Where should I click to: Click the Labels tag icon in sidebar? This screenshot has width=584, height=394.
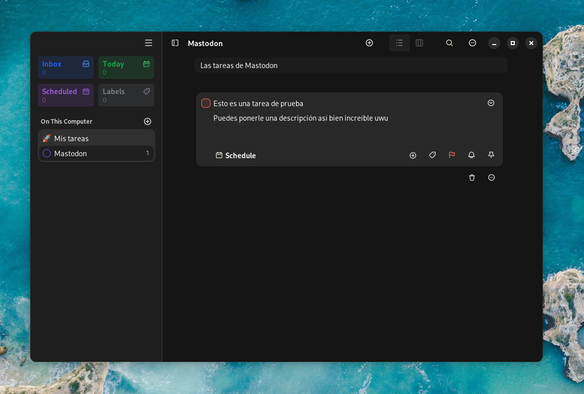(146, 92)
